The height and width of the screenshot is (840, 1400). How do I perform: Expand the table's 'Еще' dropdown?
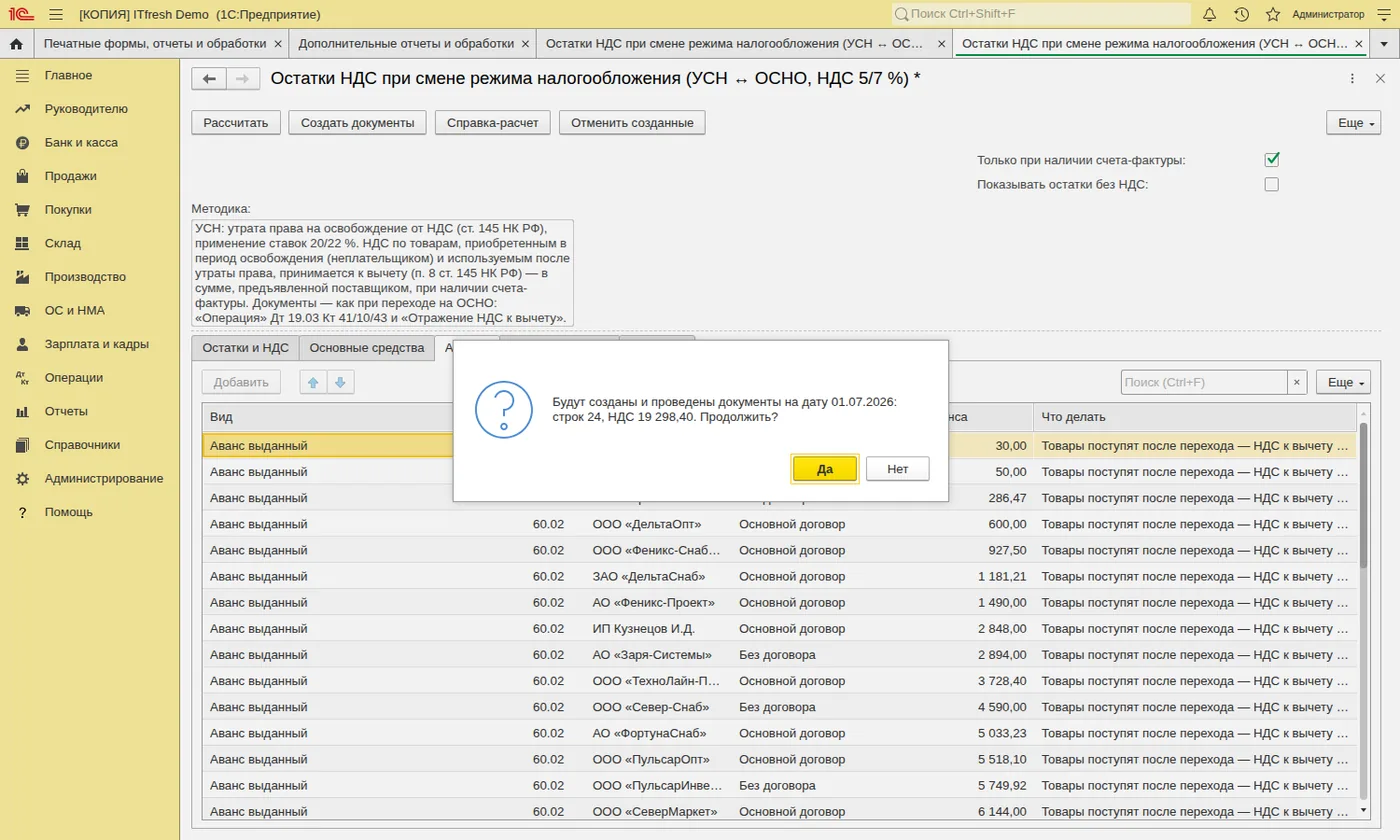tap(1343, 382)
